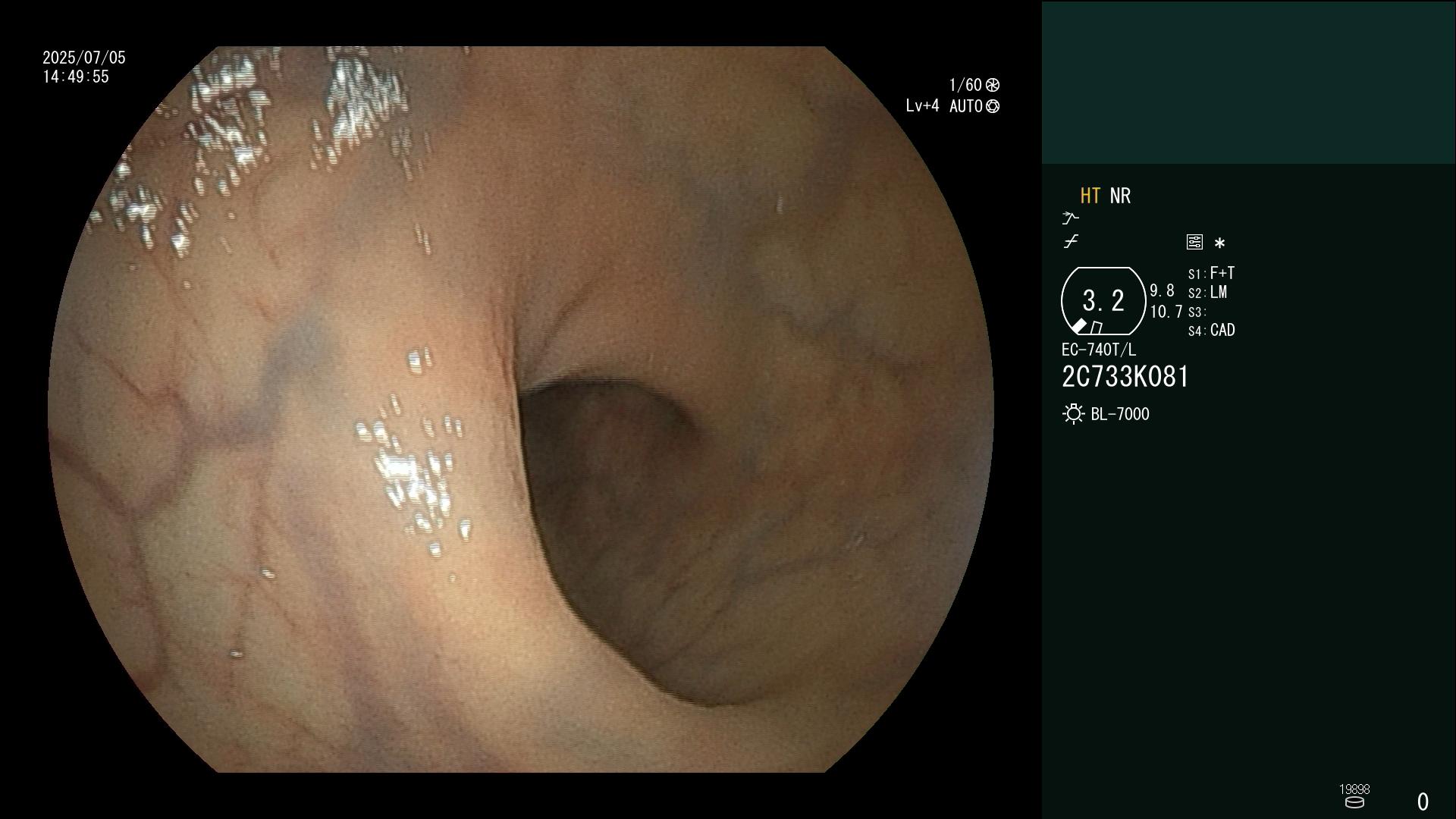
Task: Click the storage disk icon below 19898
Action: point(1354,802)
